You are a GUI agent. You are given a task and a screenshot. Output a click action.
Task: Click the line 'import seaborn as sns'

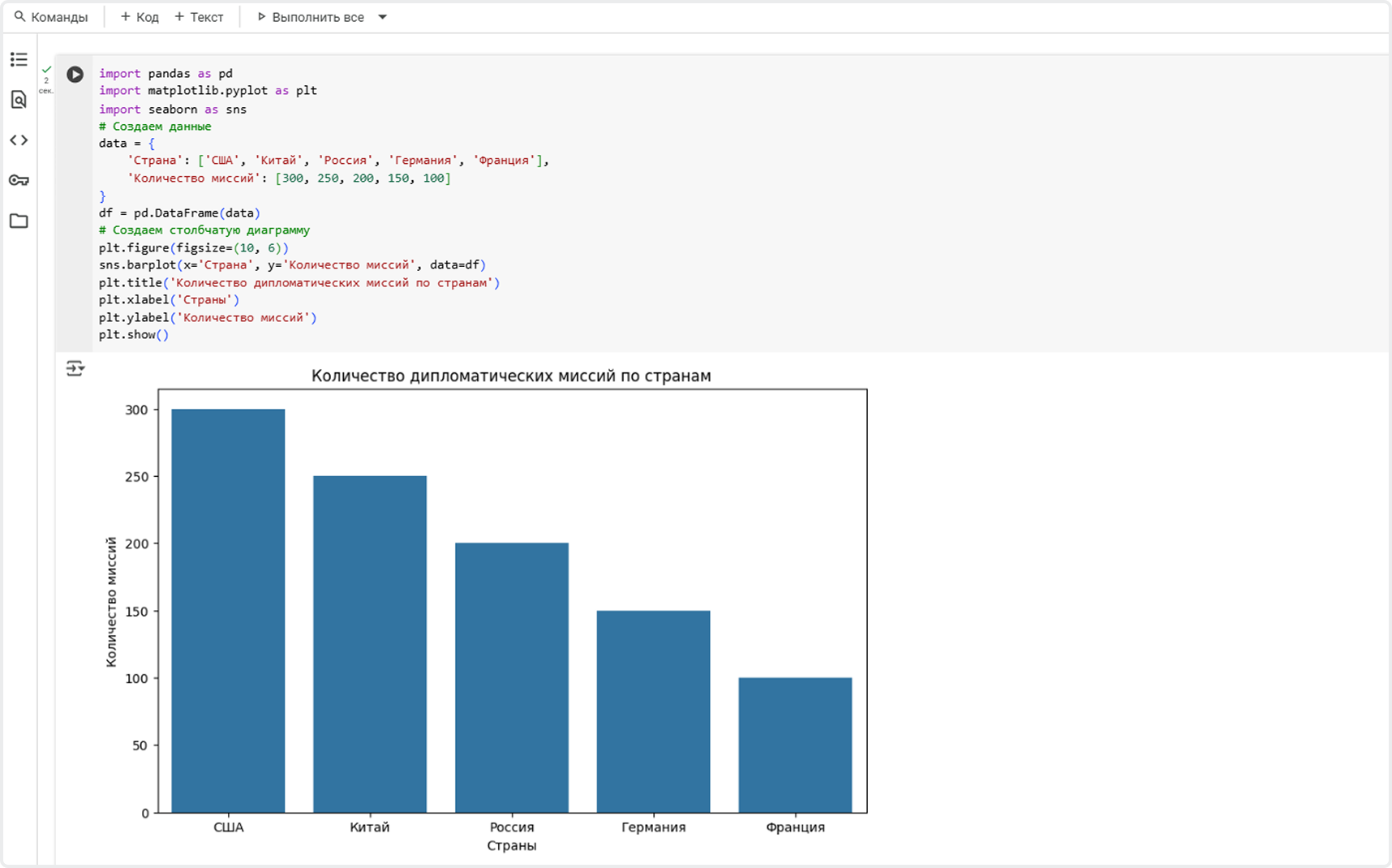tap(173, 109)
